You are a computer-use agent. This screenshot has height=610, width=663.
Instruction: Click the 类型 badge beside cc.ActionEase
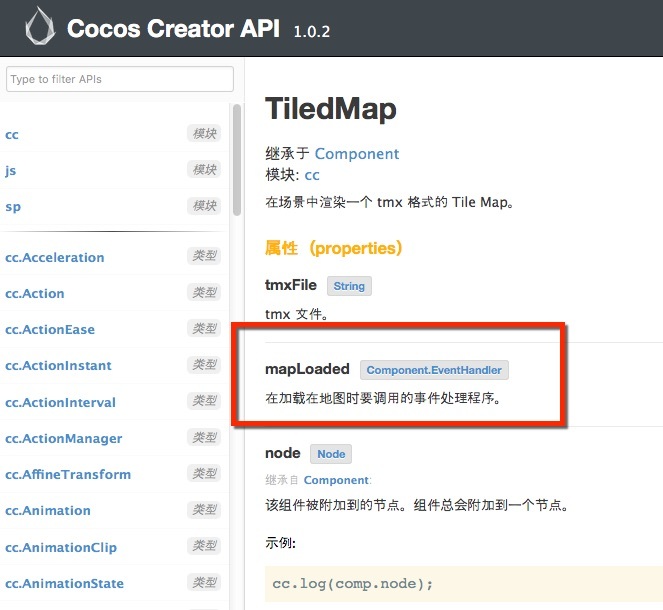click(x=204, y=328)
